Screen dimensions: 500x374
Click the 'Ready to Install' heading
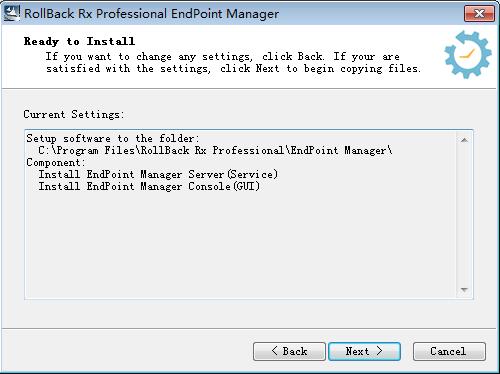point(79,41)
